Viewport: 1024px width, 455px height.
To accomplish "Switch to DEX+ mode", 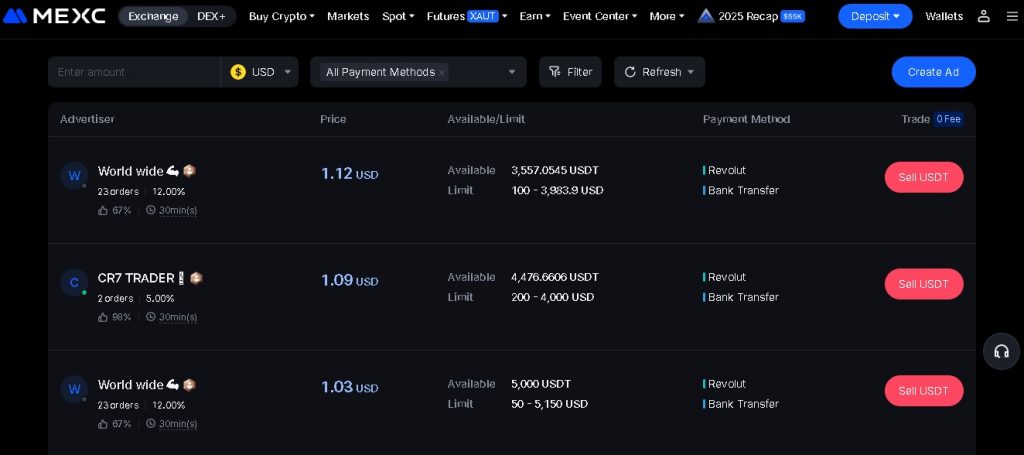I will coord(211,16).
